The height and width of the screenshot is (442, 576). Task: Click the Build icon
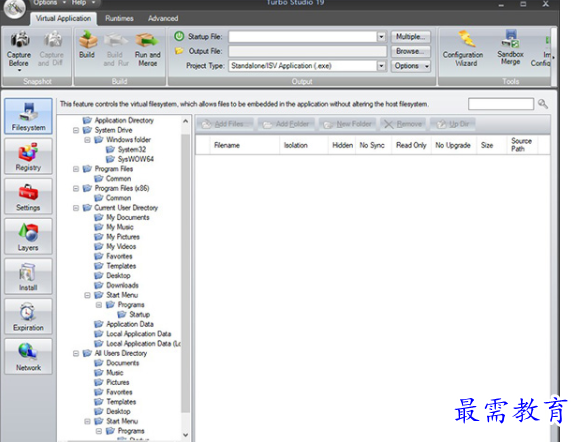[87, 40]
